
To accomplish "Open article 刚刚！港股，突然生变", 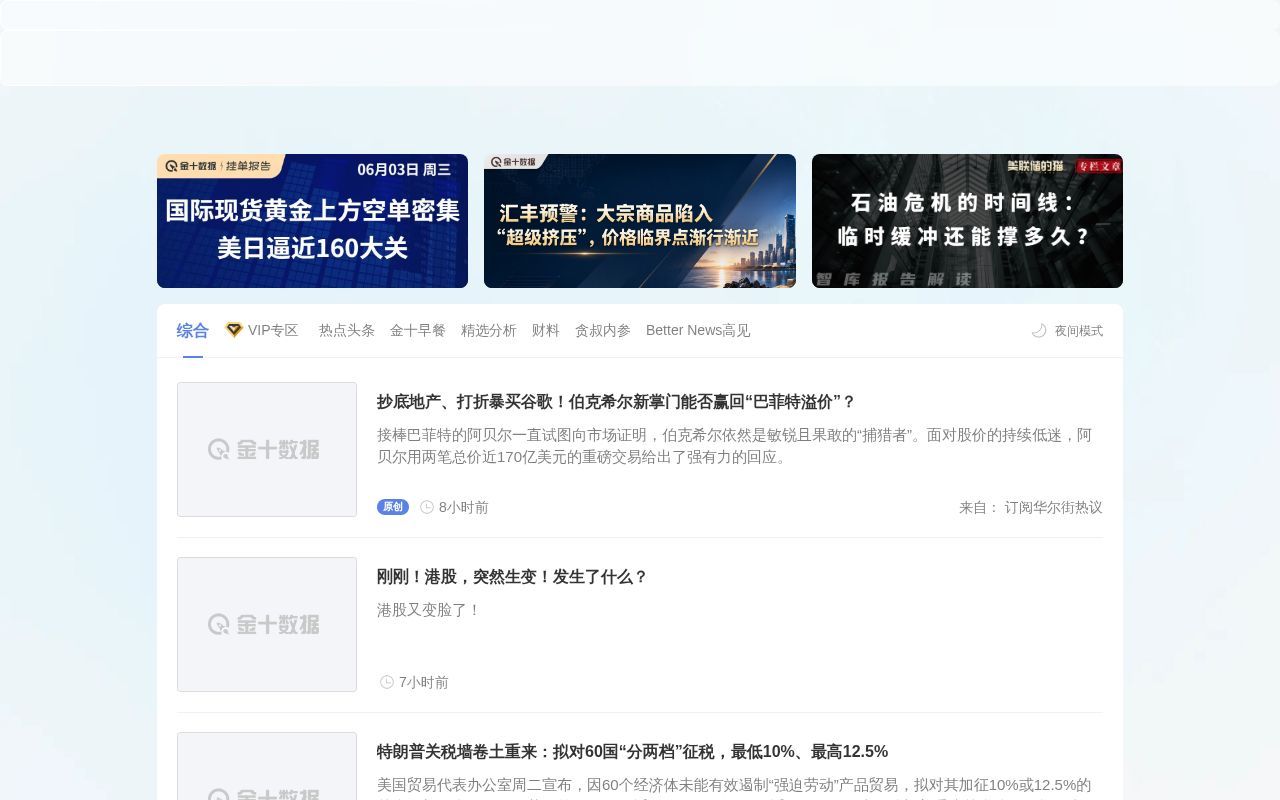I will pos(512,577).
